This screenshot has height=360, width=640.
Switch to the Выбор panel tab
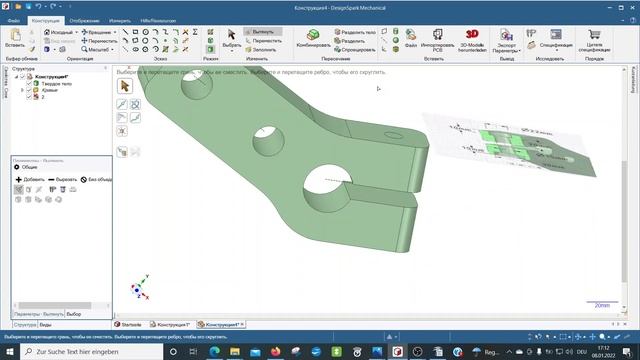[74, 314]
